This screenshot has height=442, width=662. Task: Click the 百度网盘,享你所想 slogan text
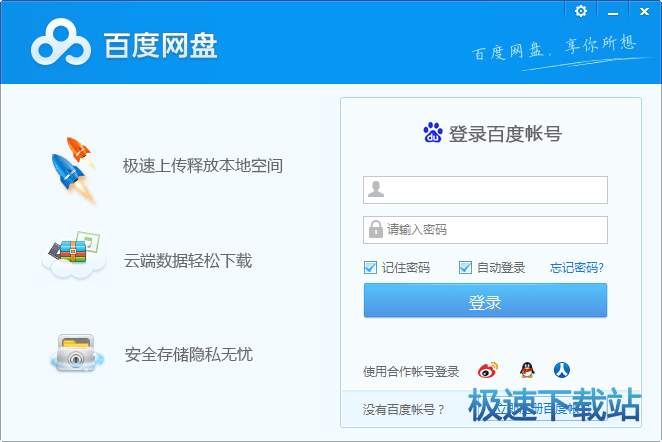click(x=554, y=49)
